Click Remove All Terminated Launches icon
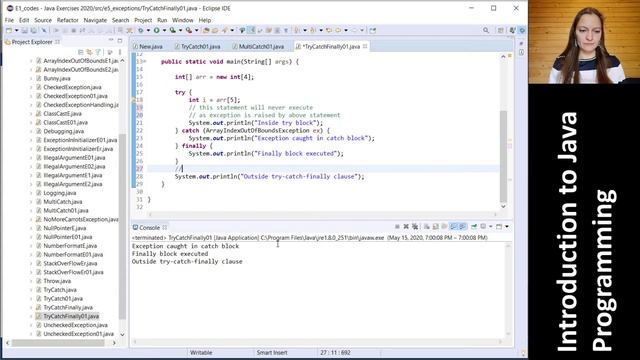 pyautogui.click(x=415, y=227)
